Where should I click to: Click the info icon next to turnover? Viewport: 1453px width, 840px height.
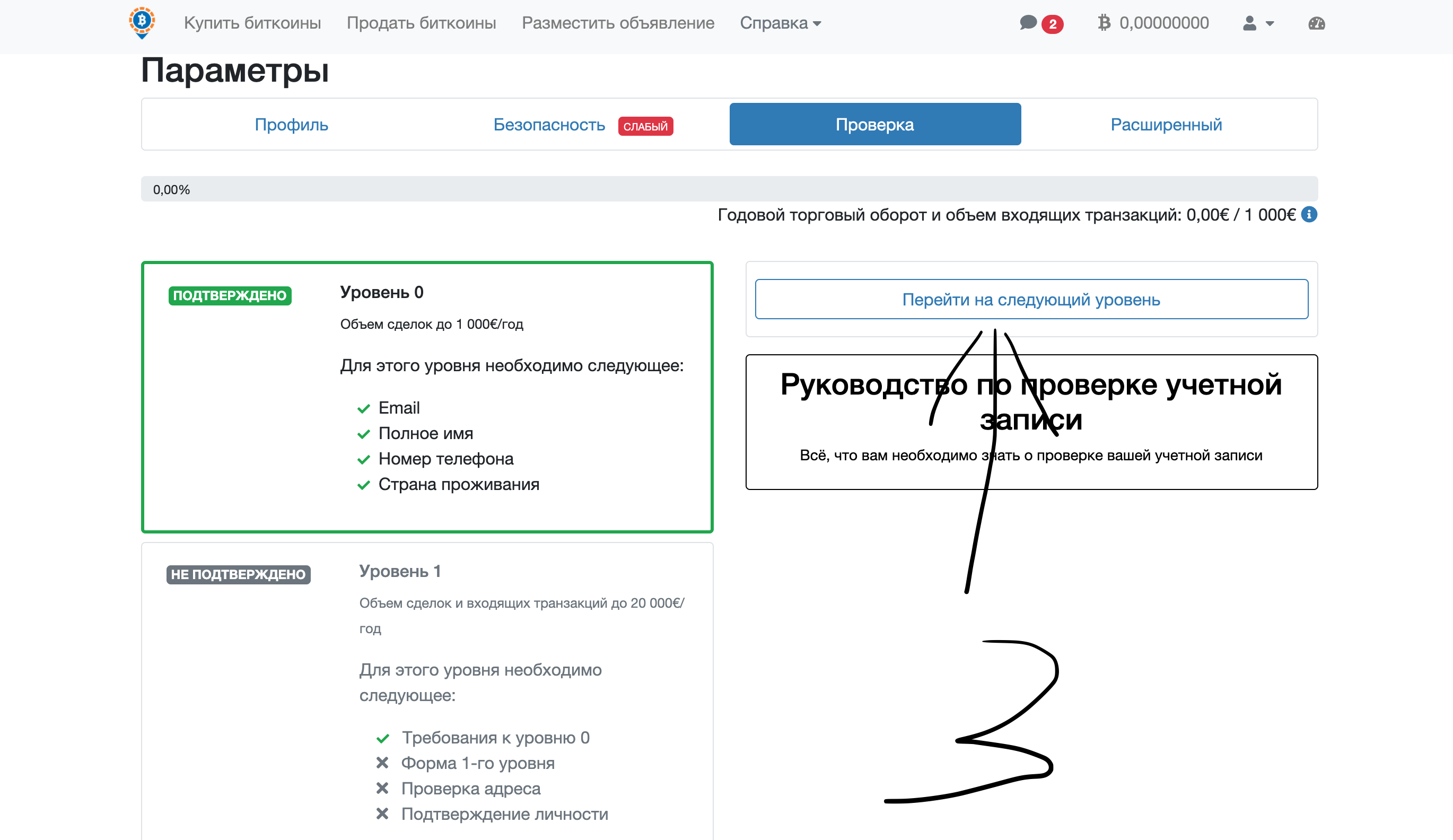[1309, 214]
